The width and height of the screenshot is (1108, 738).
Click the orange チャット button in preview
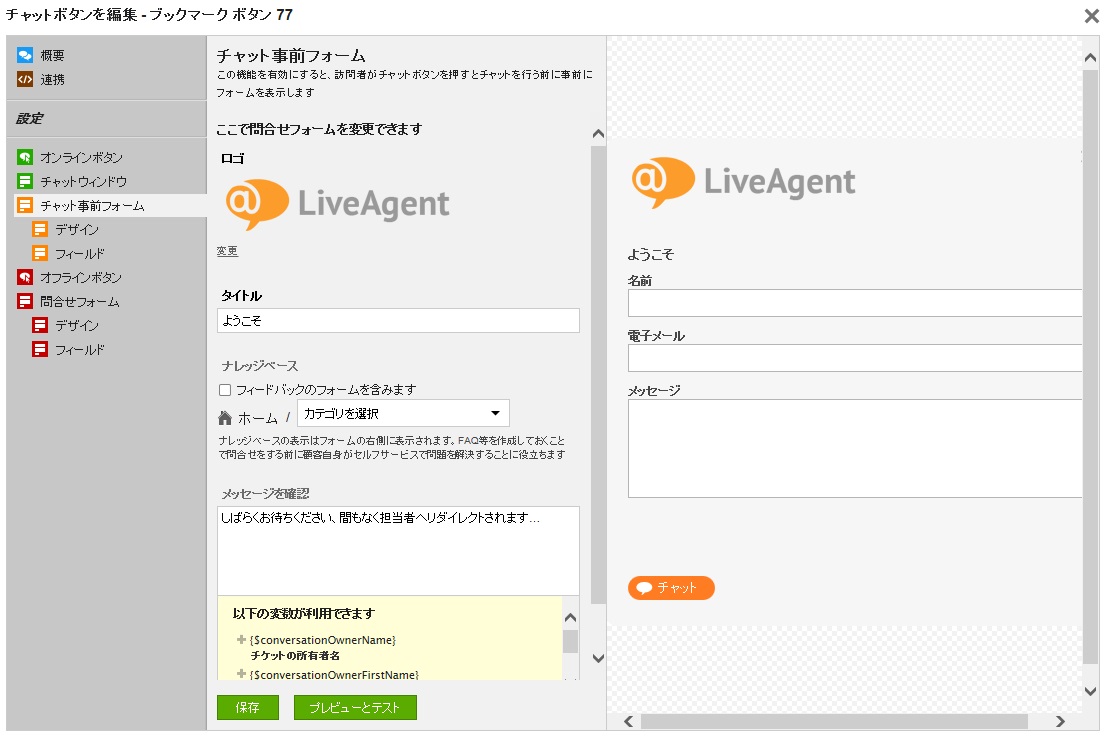(x=671, y=587)
